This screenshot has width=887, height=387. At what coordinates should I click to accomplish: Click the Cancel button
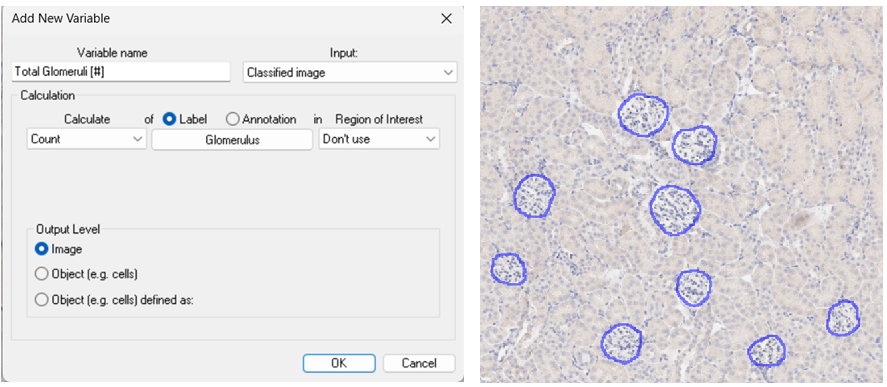click(x=419, y=363)
